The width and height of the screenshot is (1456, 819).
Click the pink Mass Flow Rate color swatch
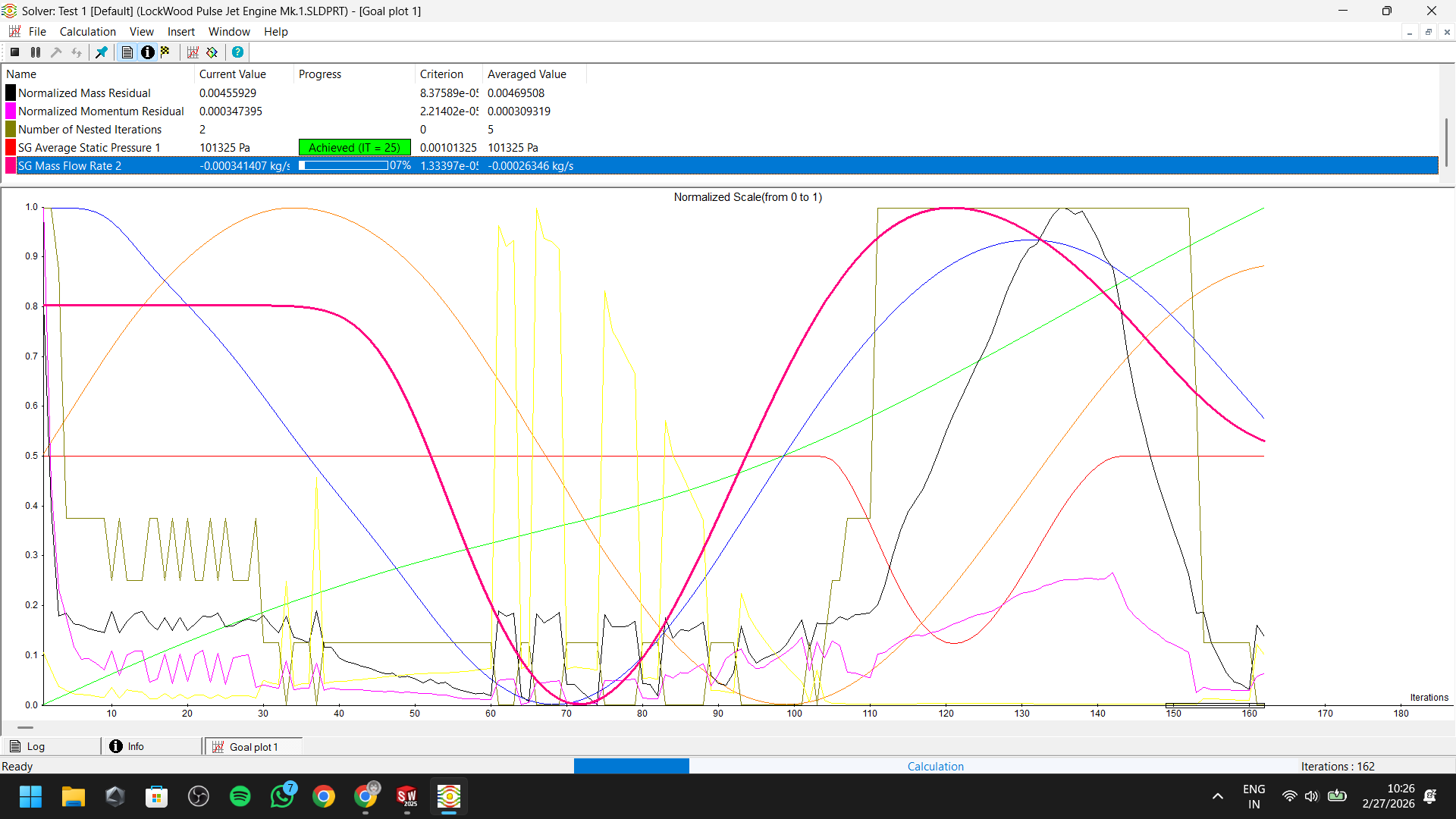pyautogui.click(x=11, y=166)
